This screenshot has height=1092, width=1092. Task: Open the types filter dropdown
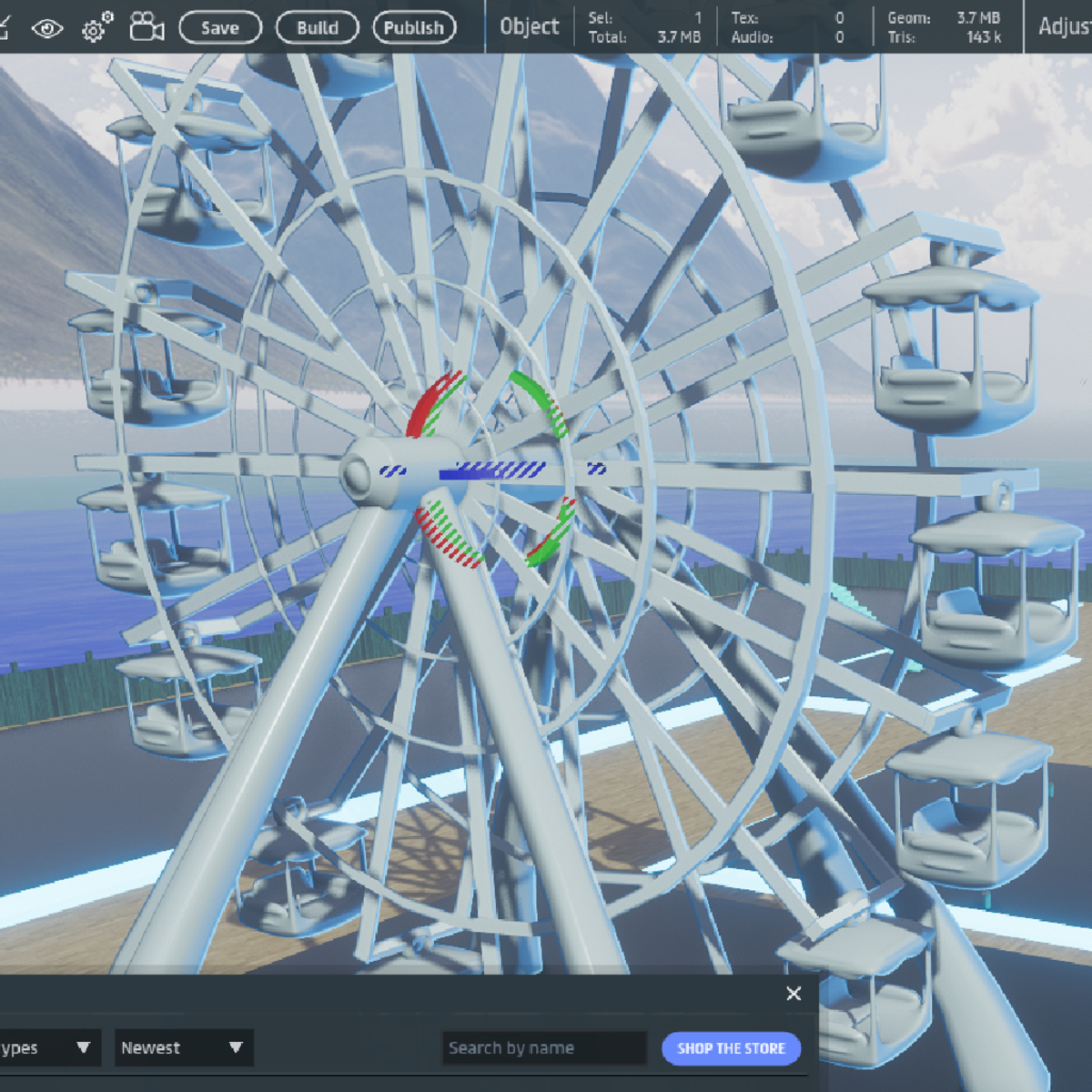pos(45,1047)
